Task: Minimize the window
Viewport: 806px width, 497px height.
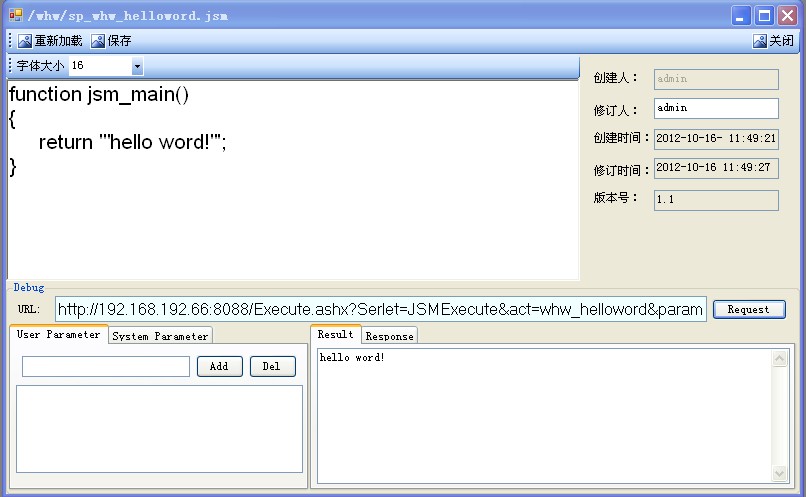Action: 741,16
